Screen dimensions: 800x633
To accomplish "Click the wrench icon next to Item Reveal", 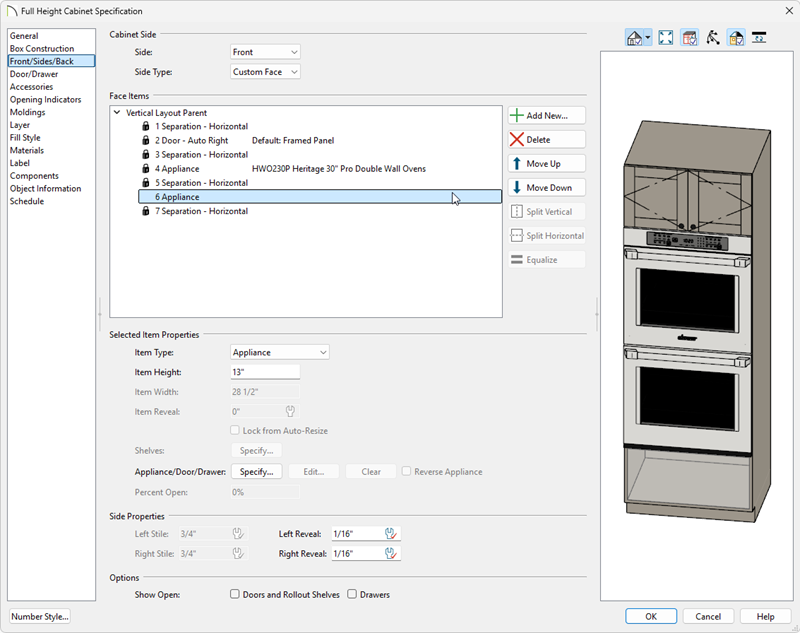I will (x=290, y=411).
